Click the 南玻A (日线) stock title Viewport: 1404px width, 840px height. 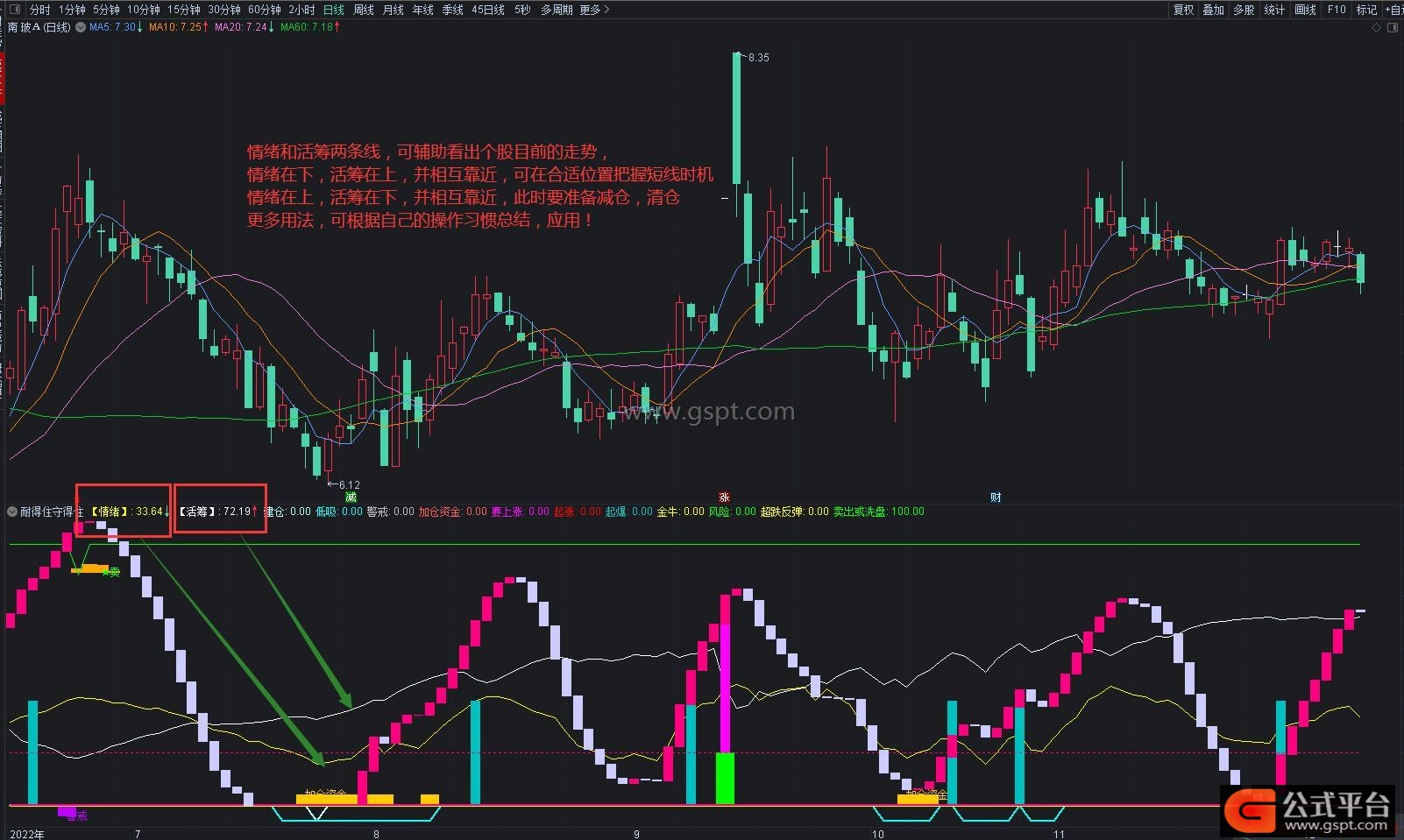[x=39, y=28]
